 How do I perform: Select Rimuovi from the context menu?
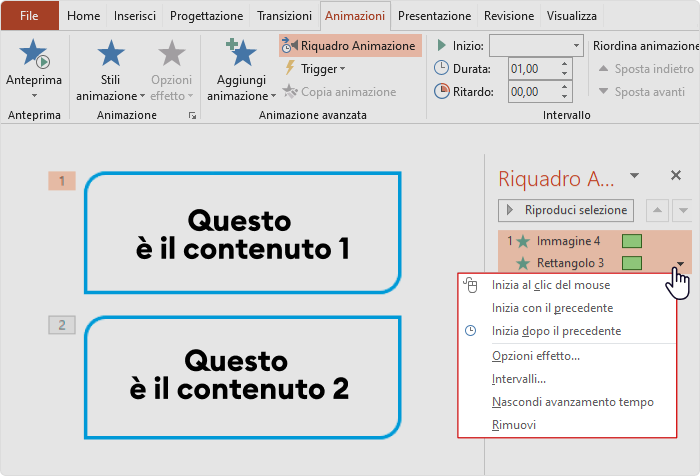(514, 425)
